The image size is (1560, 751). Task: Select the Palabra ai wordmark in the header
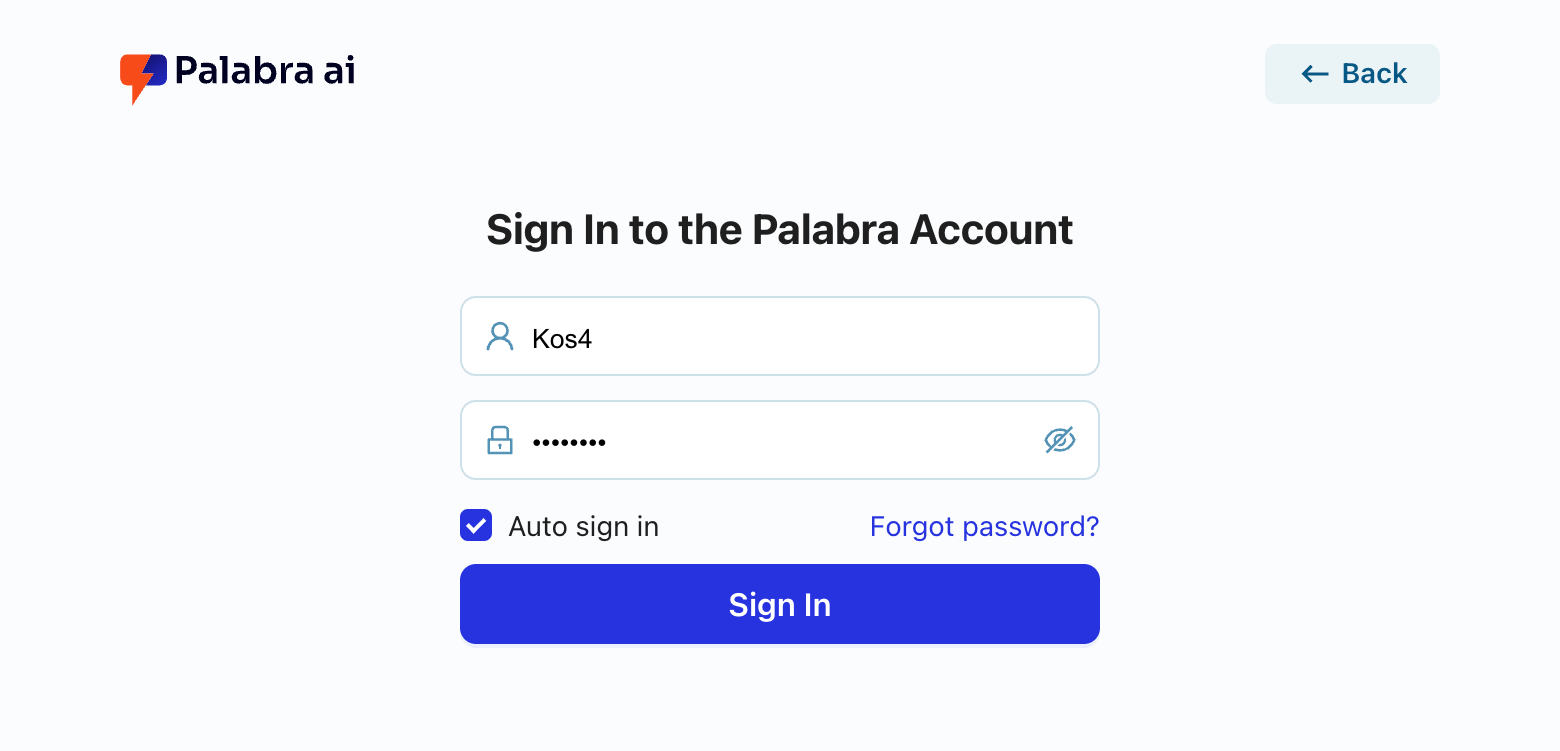point(264,72)
